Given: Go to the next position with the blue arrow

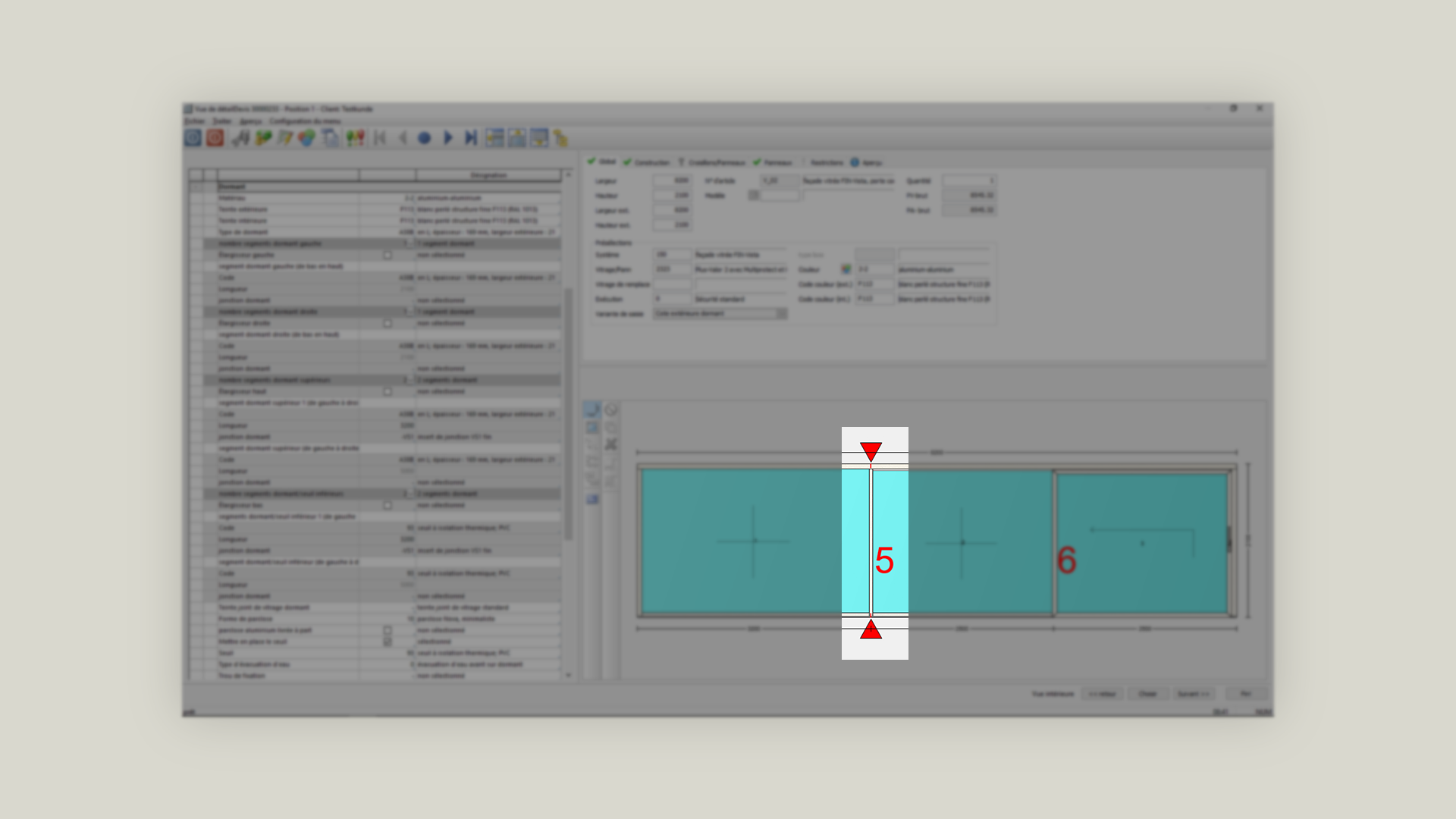Looking at the screenshot, I should [447, 137].
